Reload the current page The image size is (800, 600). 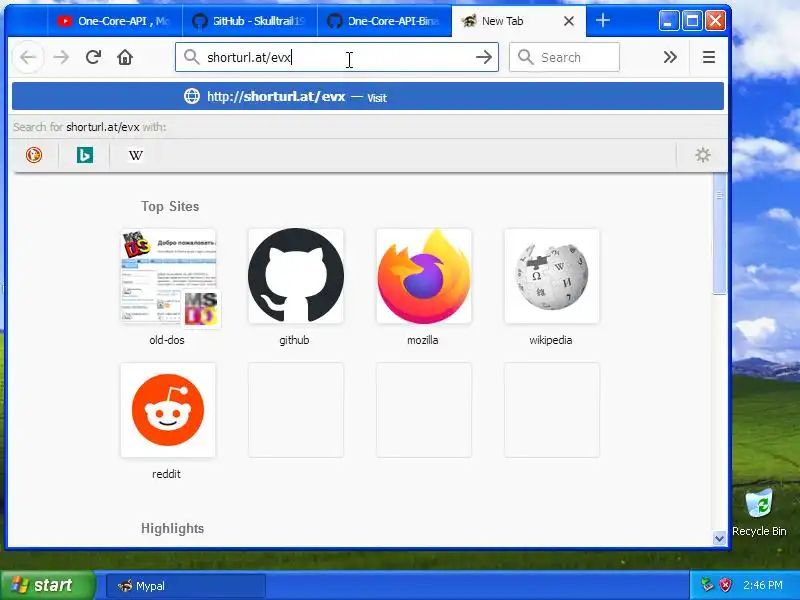pyautogui.click(x=93, y=57)
